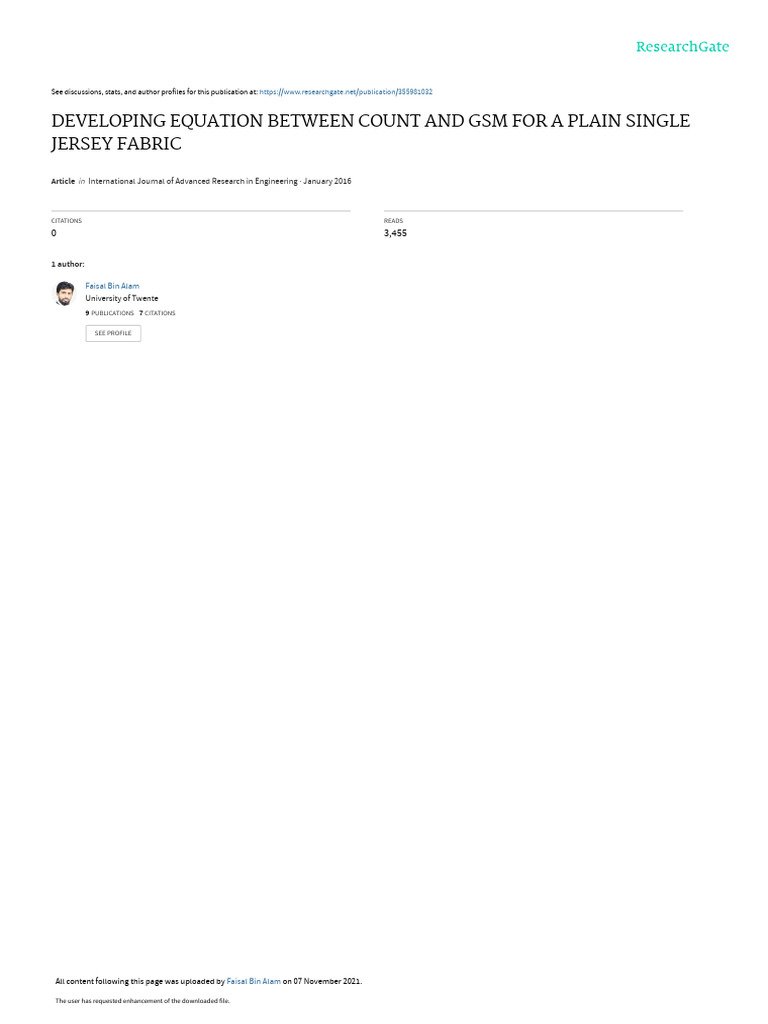Click the article title heading

[x=370, y=132]
